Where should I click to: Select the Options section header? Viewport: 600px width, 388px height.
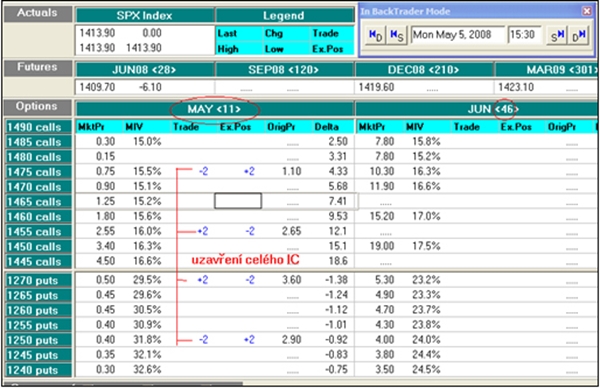[37, 107]
